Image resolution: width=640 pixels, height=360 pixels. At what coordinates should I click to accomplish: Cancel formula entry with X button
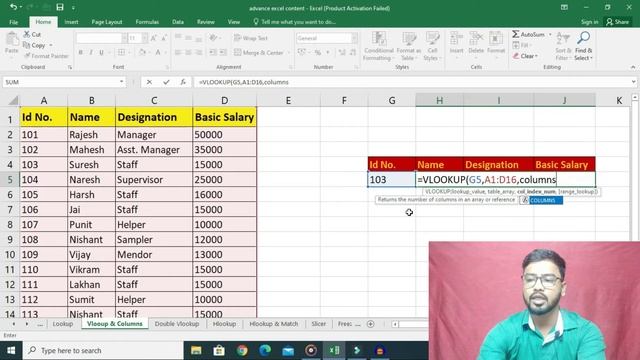coord(149,82)
